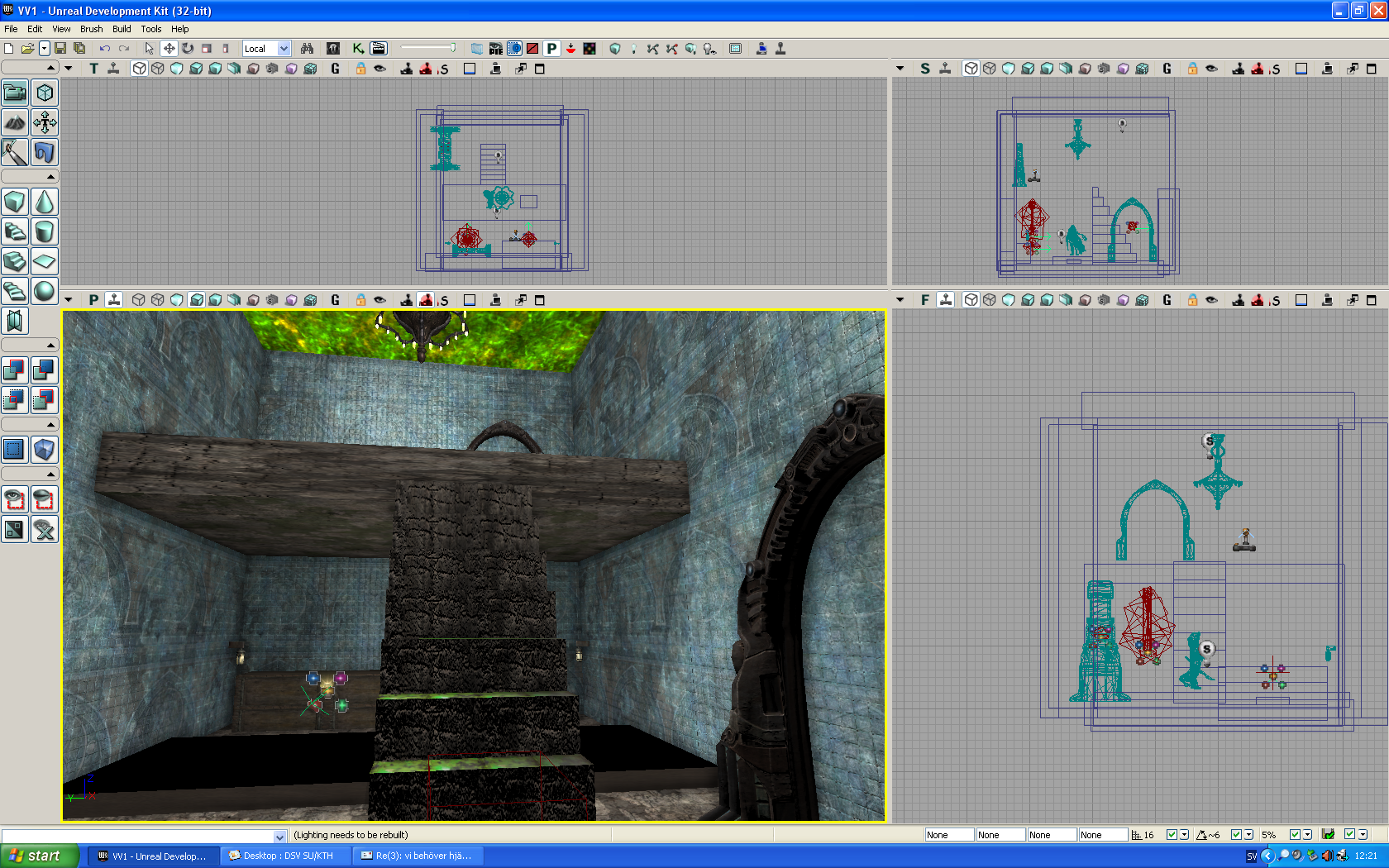Show selected actors only
This screenshot has width=1389, height=868.
(15, 499)
